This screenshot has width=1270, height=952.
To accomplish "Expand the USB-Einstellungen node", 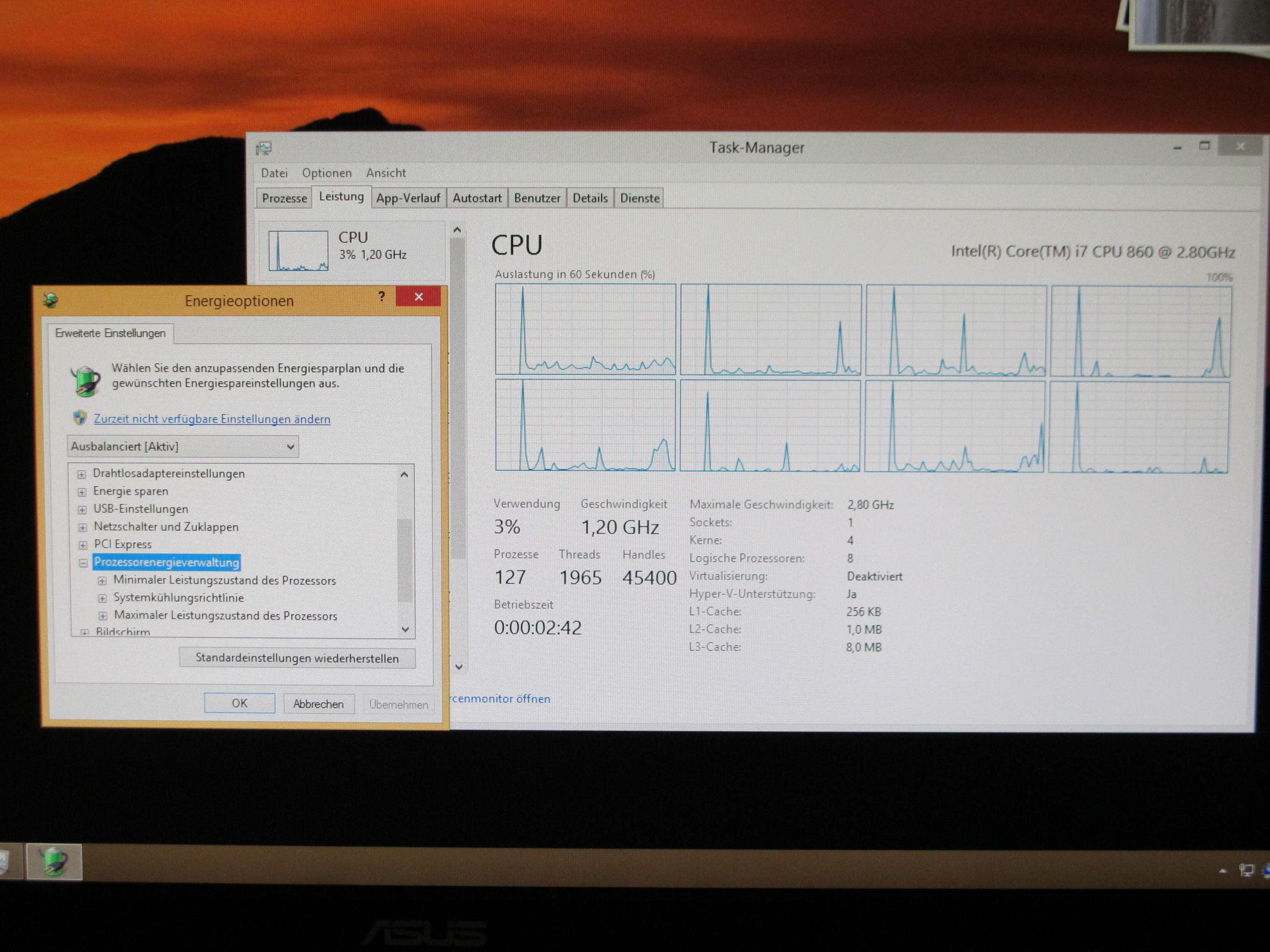I will 82,509.
